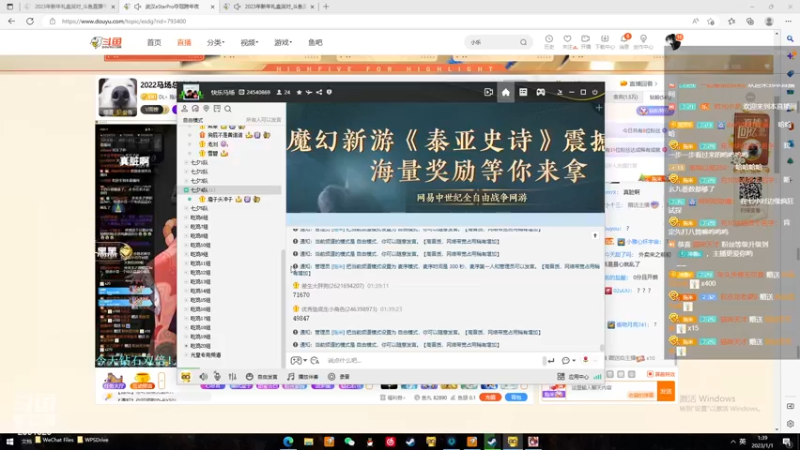Open Douyu 历史 history icon
The width and height of the screenshot is (800, 450).
click(x=549, y=42)
